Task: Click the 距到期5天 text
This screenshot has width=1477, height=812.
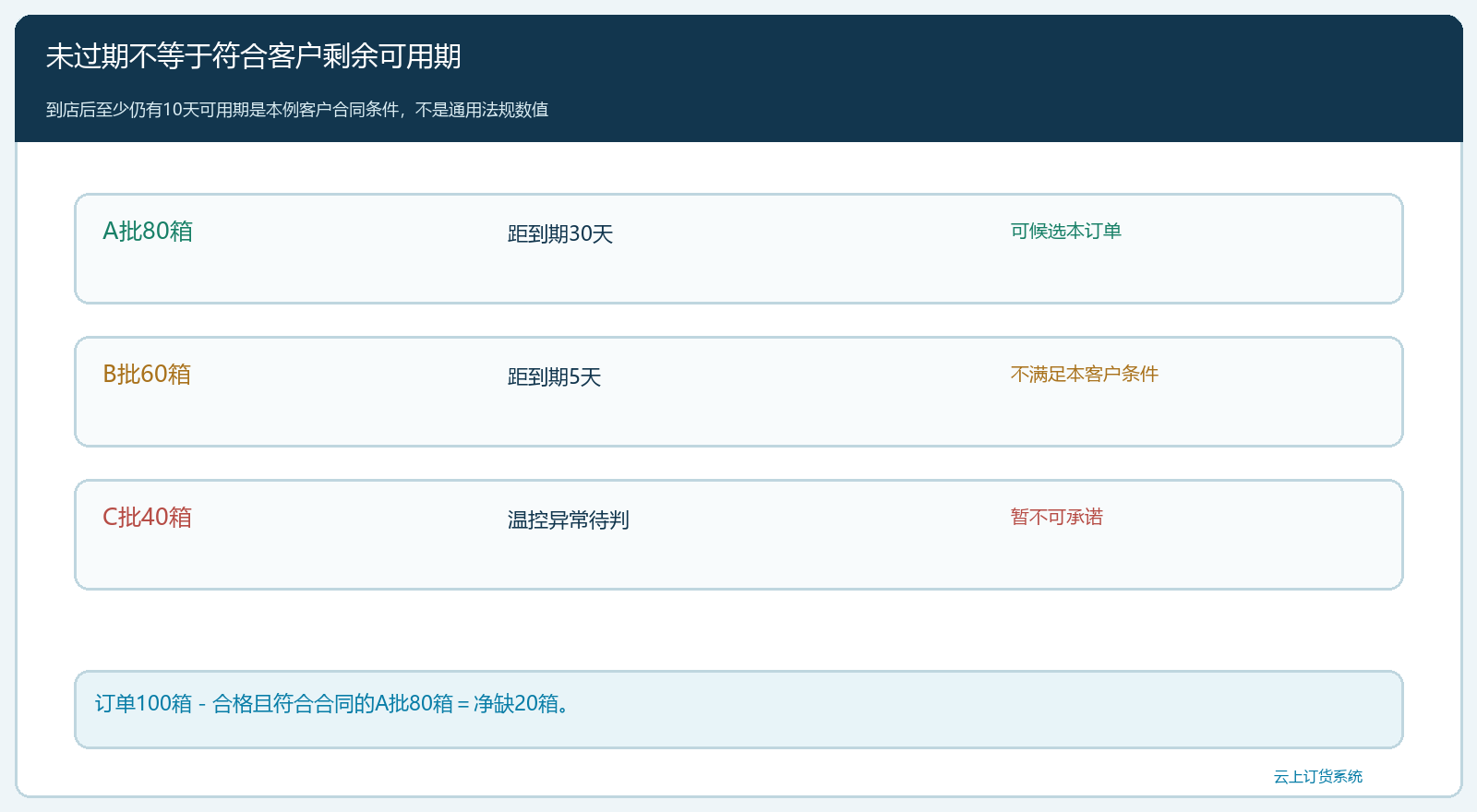Action: 554,376
